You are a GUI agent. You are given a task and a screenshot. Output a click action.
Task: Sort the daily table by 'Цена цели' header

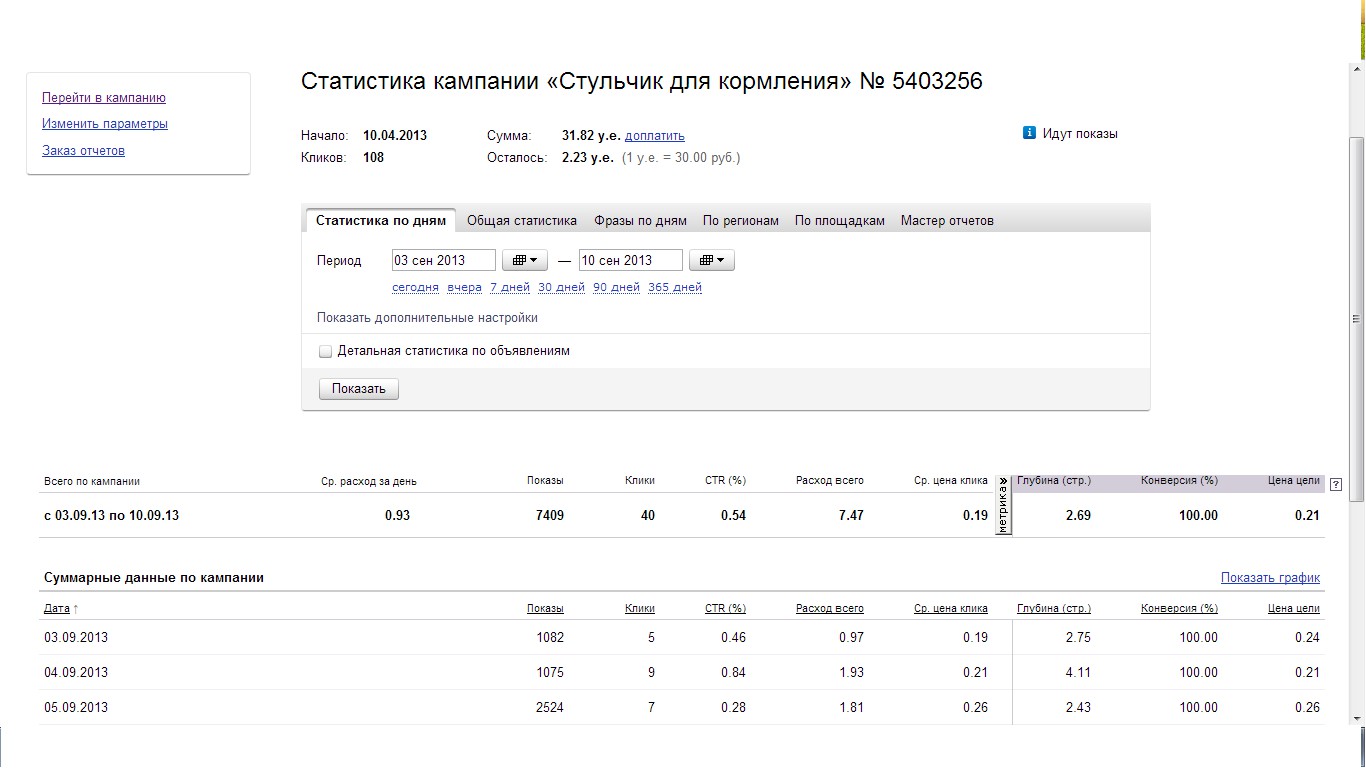[1294, 608]
